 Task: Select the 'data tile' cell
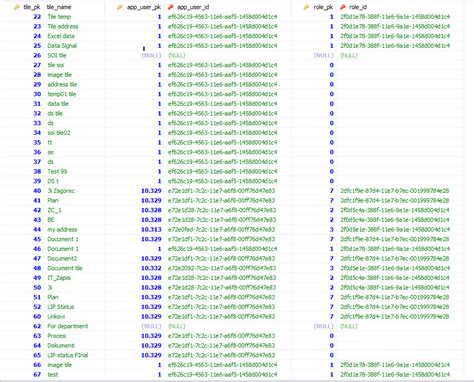(x=58, y=104)
